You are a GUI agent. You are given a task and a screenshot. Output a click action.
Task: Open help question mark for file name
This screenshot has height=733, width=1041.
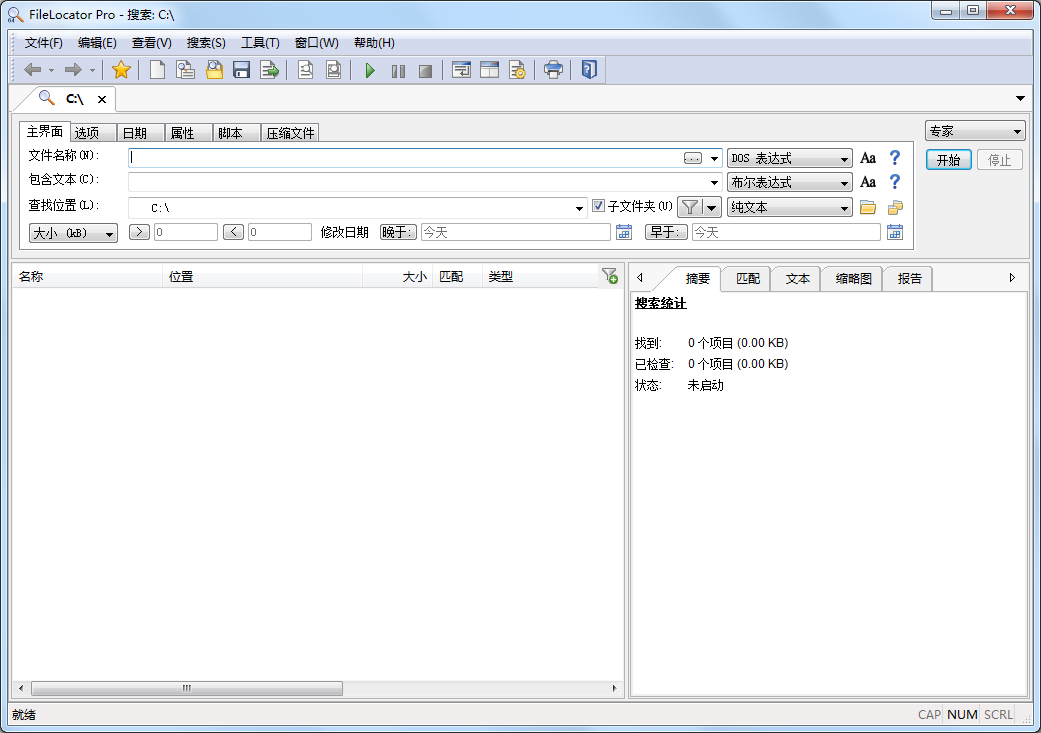point(895,158)
